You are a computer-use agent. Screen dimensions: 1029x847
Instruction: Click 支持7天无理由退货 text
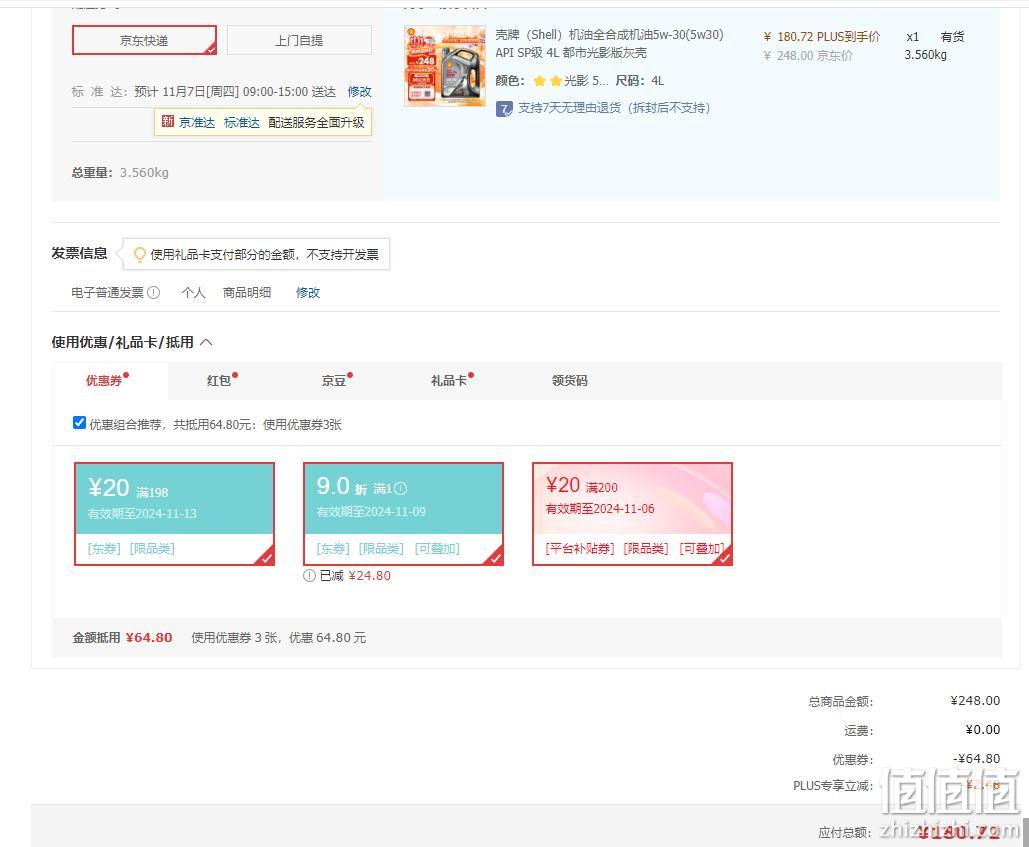[614, 108]
